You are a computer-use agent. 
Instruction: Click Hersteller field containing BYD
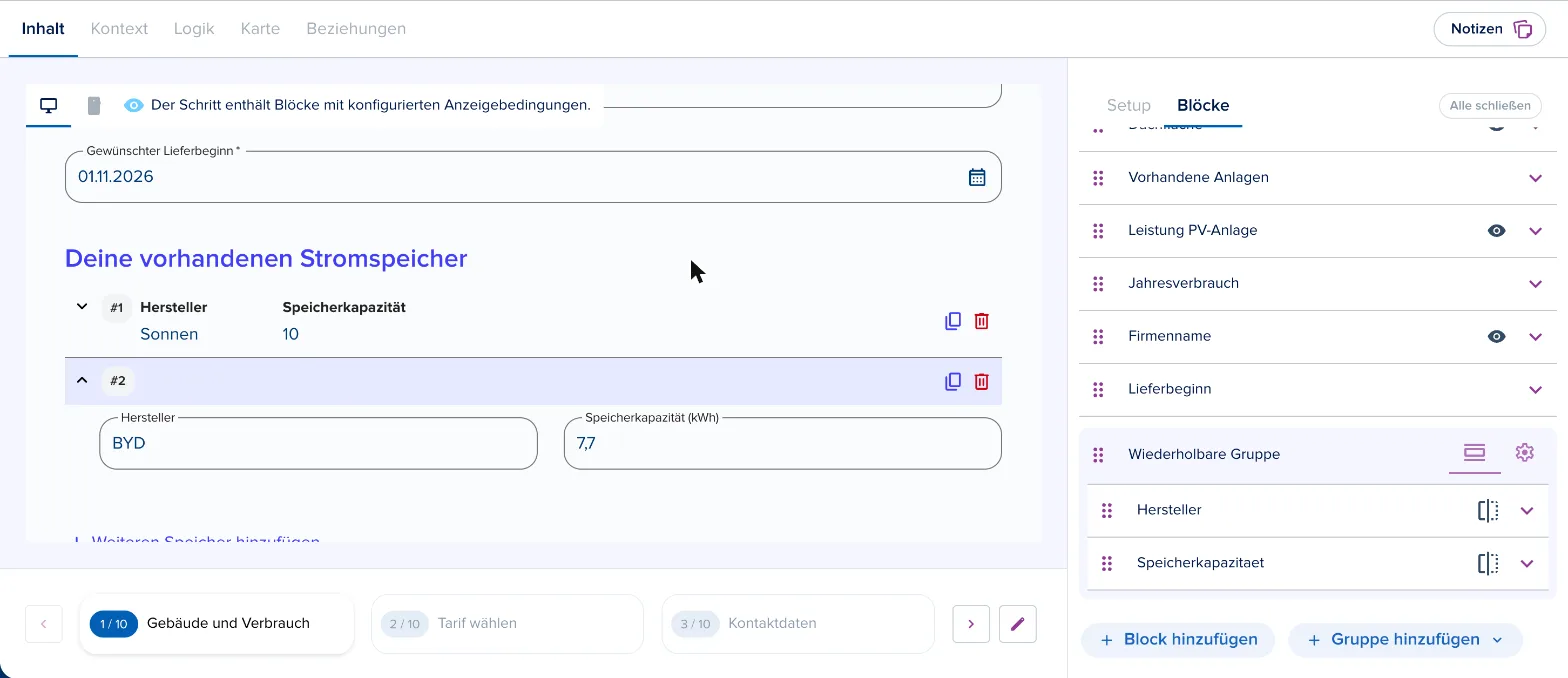point(318,443)
